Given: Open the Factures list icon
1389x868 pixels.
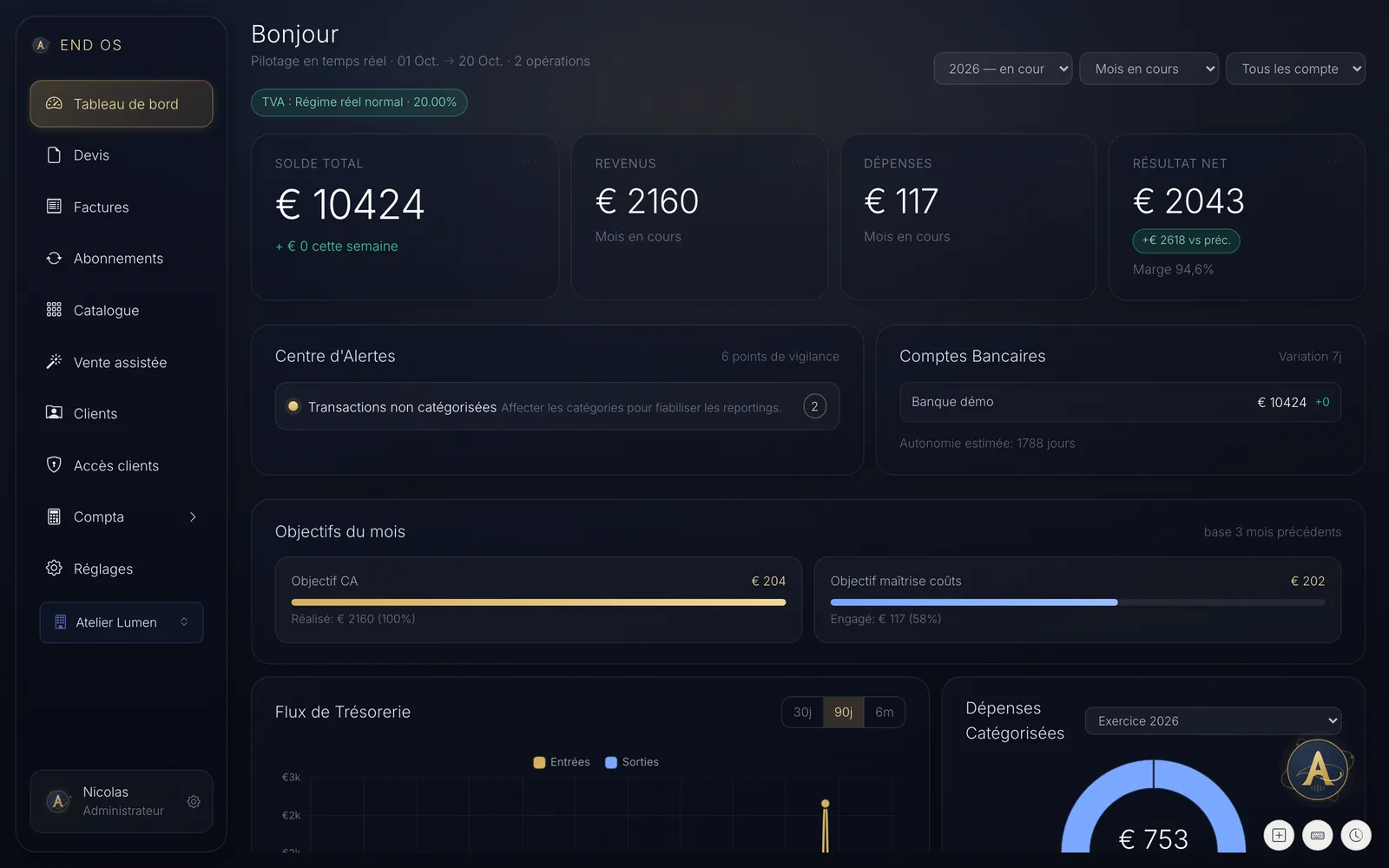Looking at the screenshot, I should point(54,207).
